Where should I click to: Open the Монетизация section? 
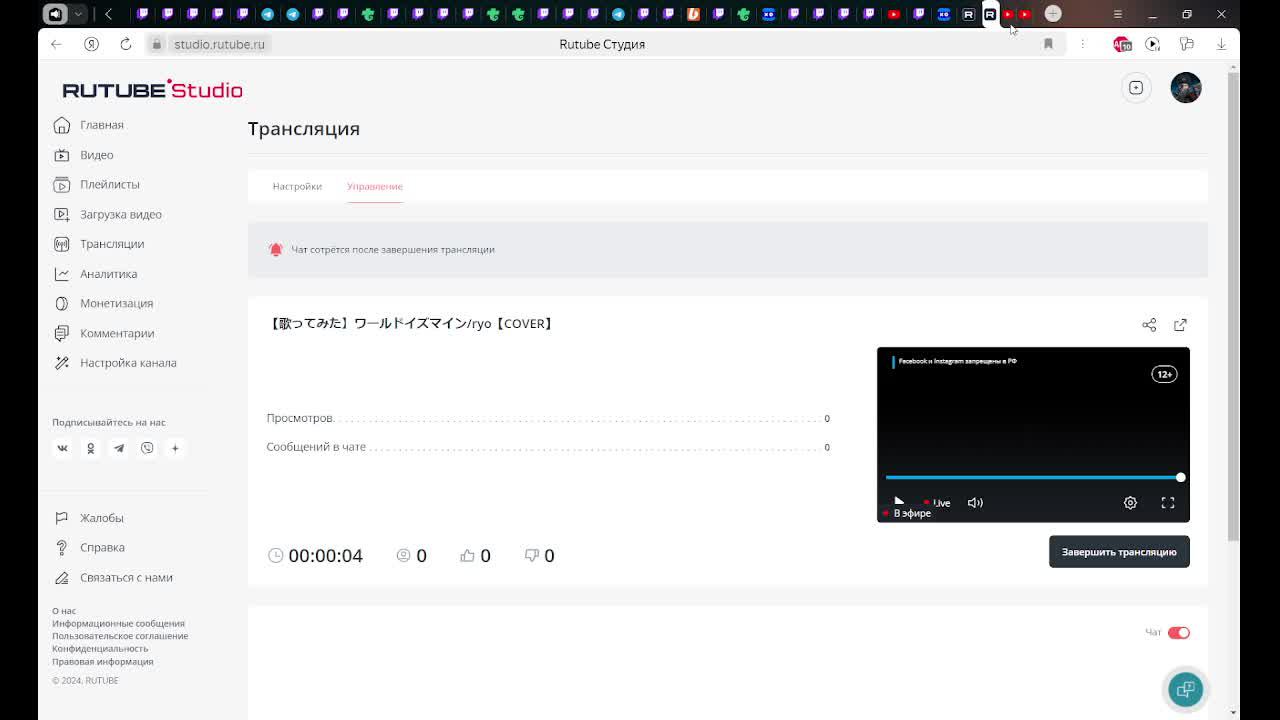104,303
